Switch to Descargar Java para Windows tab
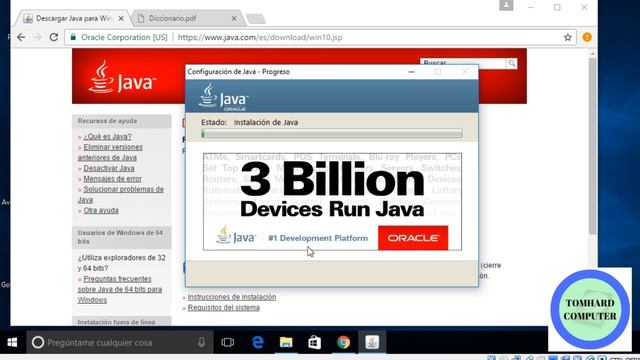Image resolution: width=640 pixels, height=360 pixels. tap(73, 18)
